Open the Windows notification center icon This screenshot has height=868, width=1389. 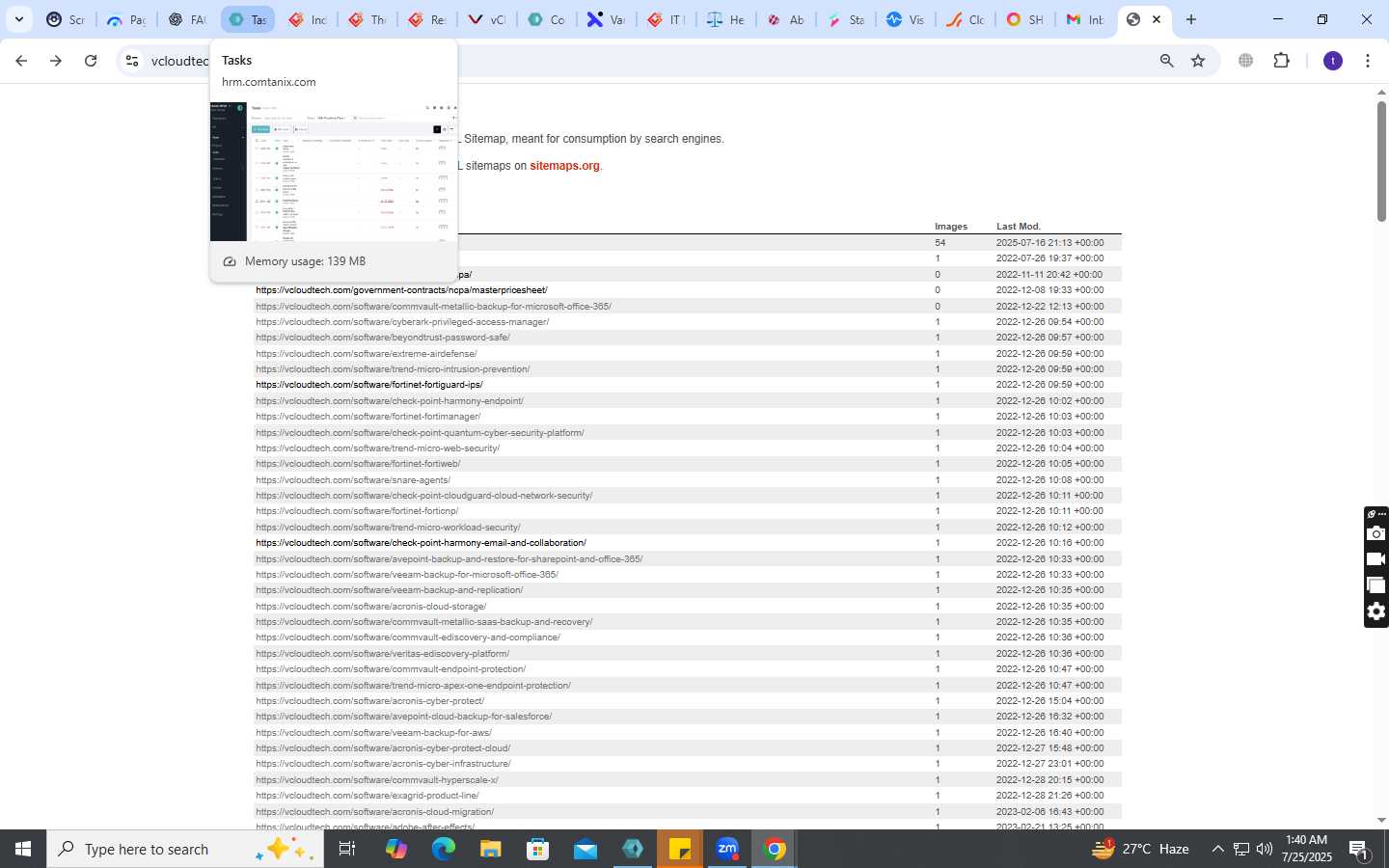tap(1359, 850)
